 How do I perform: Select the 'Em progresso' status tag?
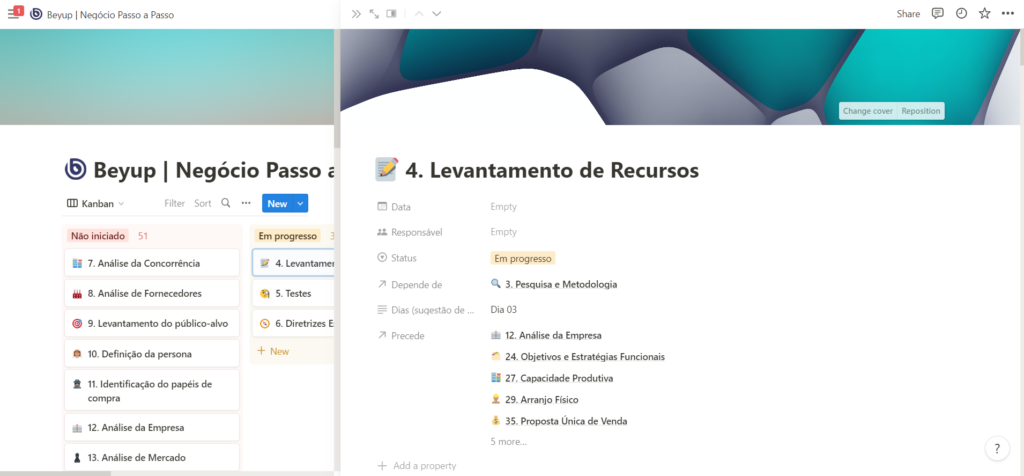522,258
